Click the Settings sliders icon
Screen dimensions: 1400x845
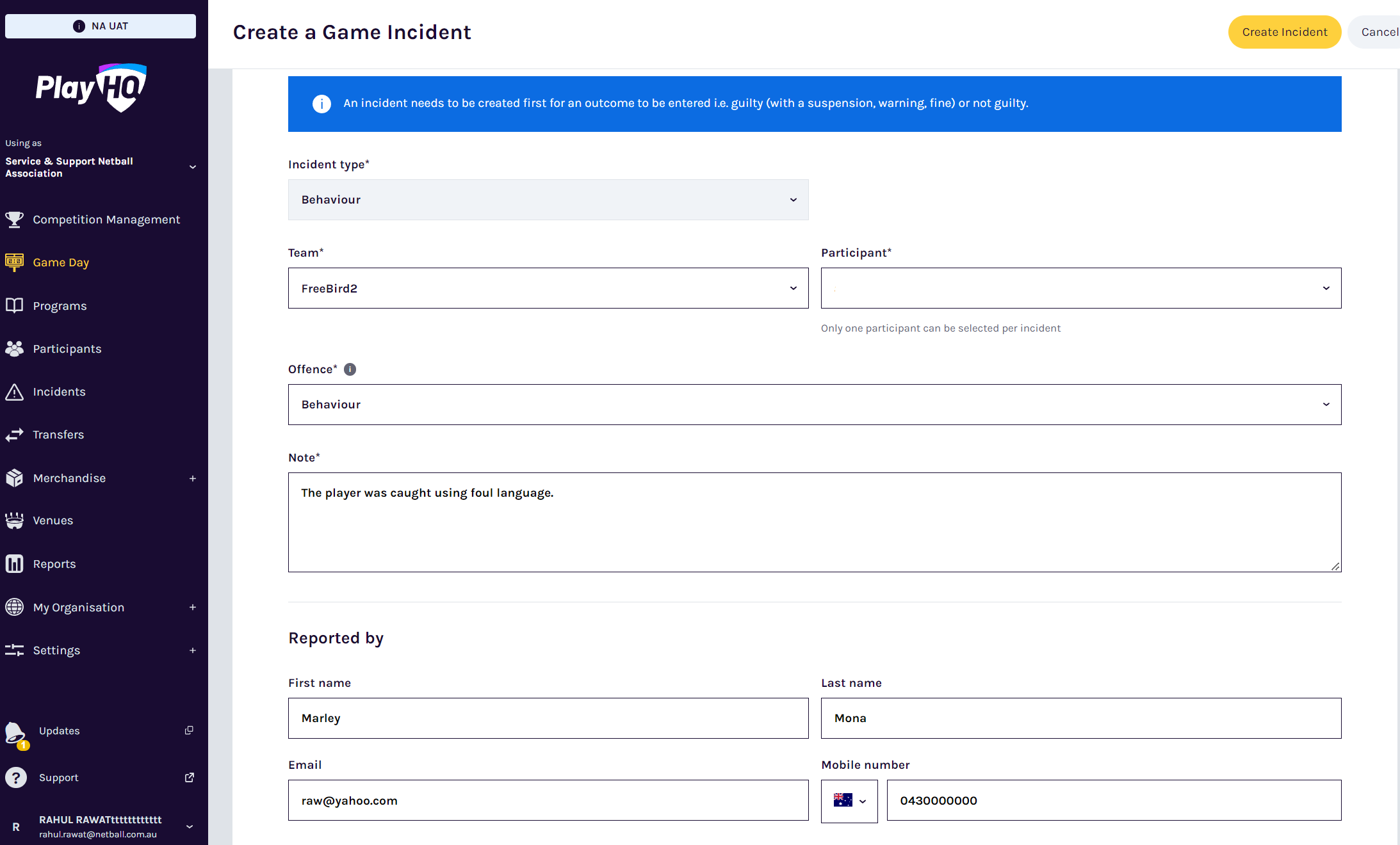tap(14, 650)
